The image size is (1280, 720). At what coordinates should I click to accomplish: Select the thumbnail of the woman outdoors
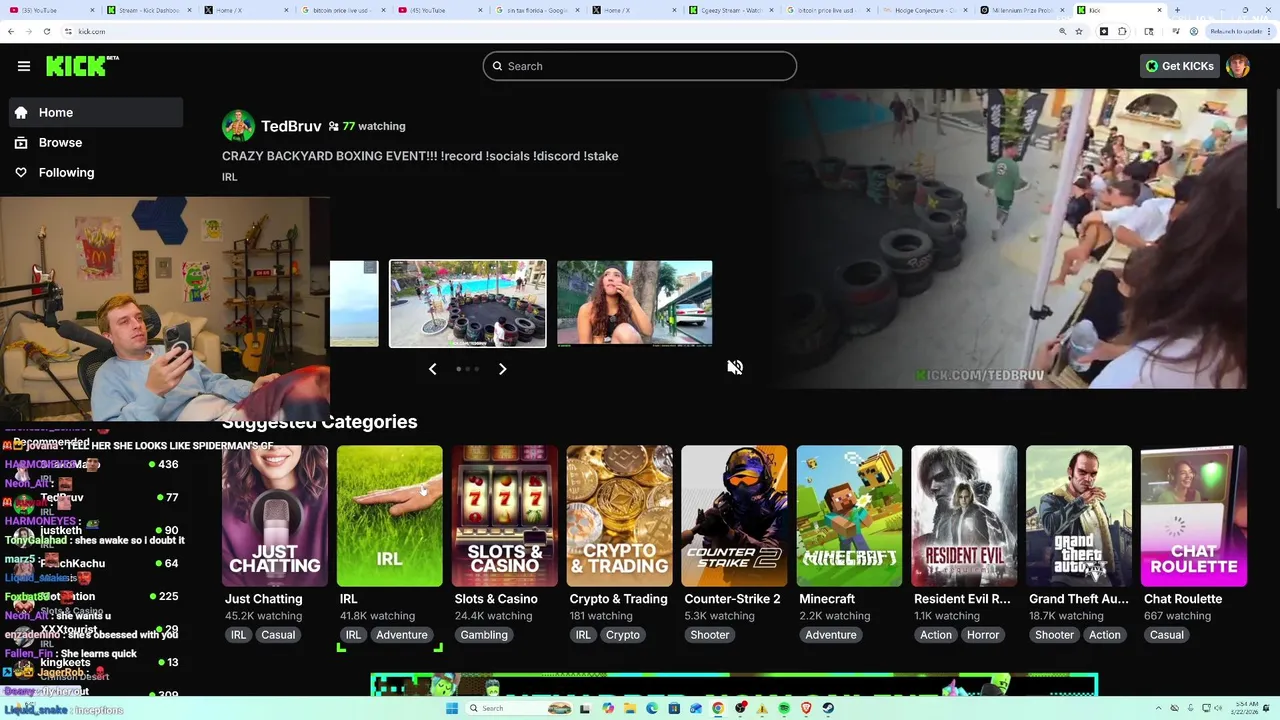point(635,304)
